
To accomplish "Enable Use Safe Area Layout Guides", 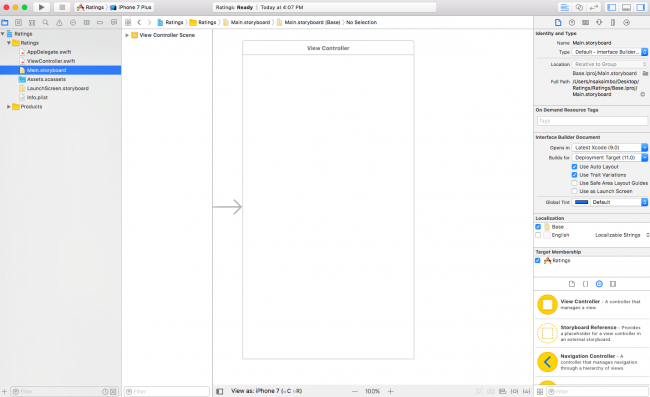I will pos(574,183).
